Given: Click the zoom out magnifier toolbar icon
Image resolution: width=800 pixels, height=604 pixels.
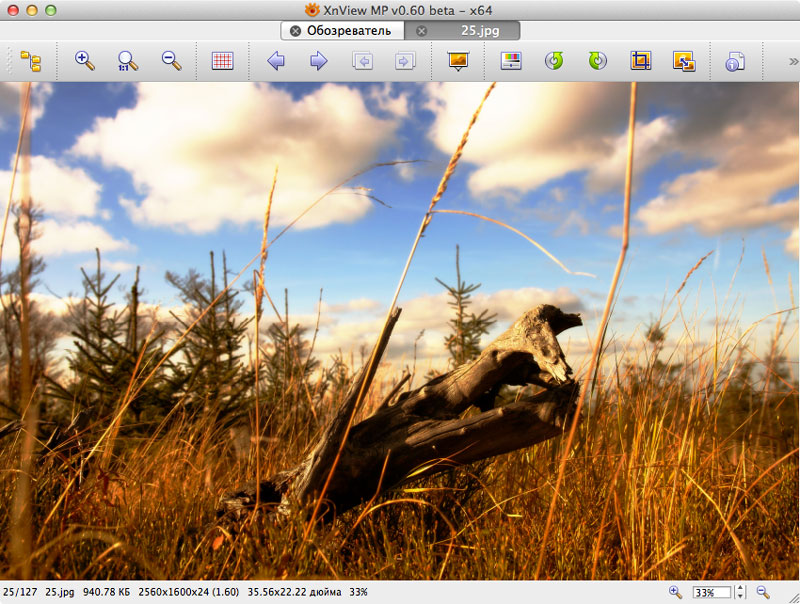Looking at the screenshot, I should click(171, 61).
